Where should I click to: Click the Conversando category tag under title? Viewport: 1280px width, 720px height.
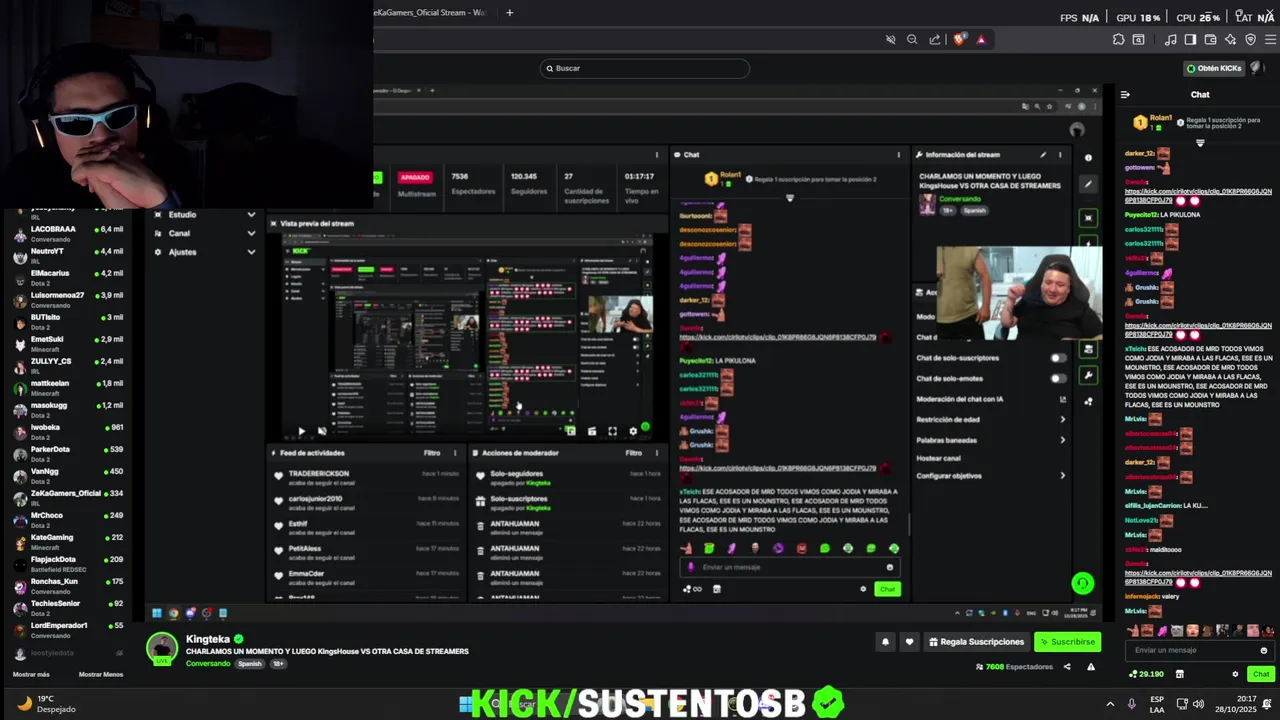tap(208, 664)
